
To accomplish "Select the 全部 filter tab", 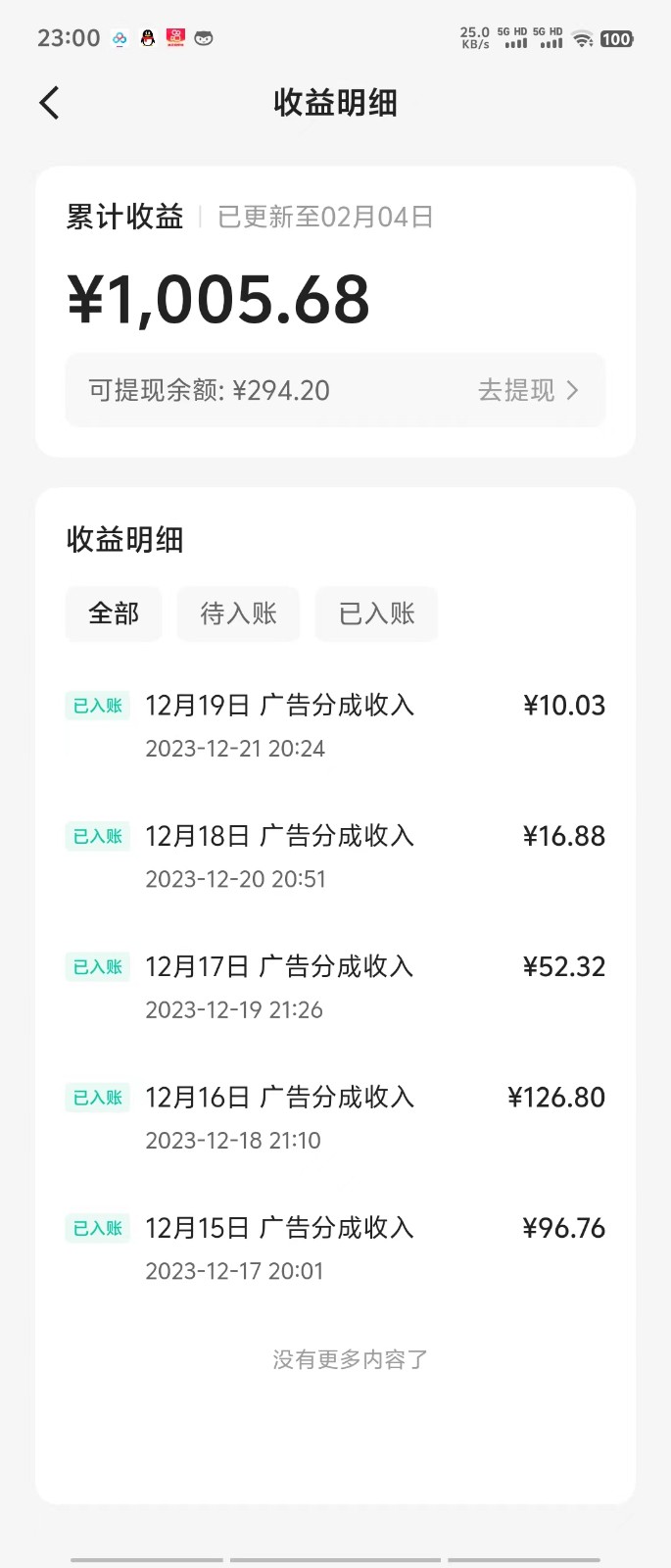I will coord(114,613).
